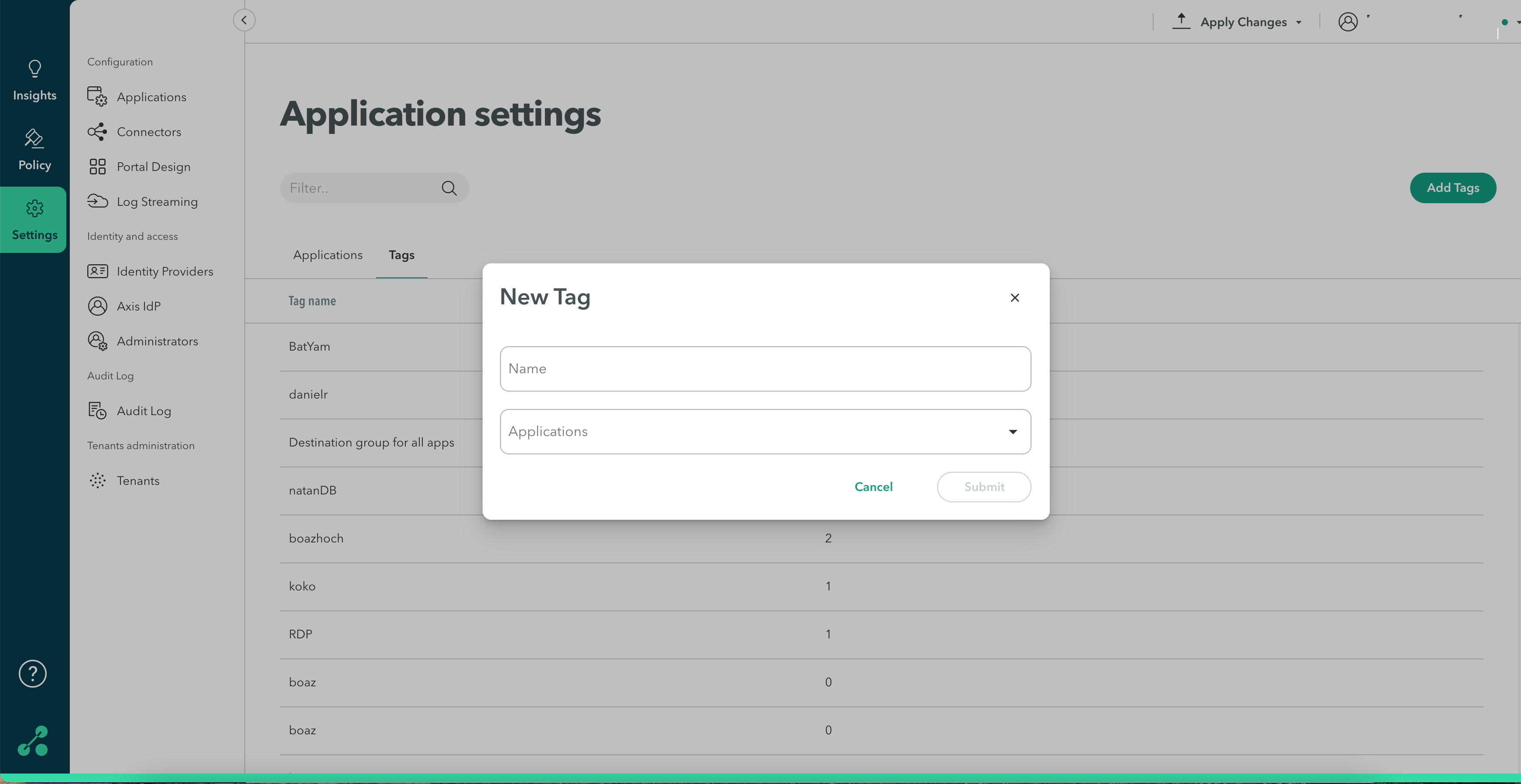Click the Add Tags button

point(1452,187)
